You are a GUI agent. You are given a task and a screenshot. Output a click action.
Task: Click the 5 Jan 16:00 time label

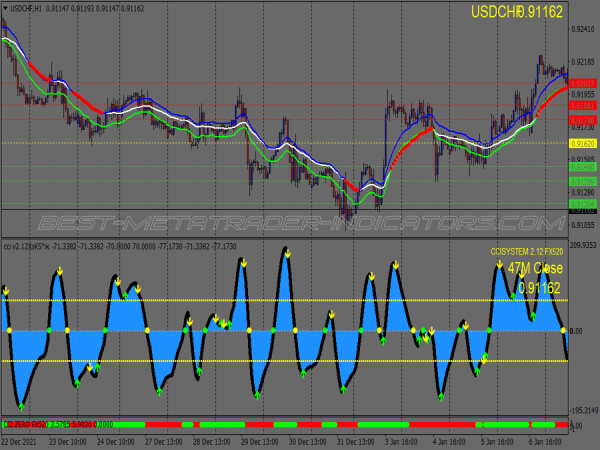tap(497, 442)
